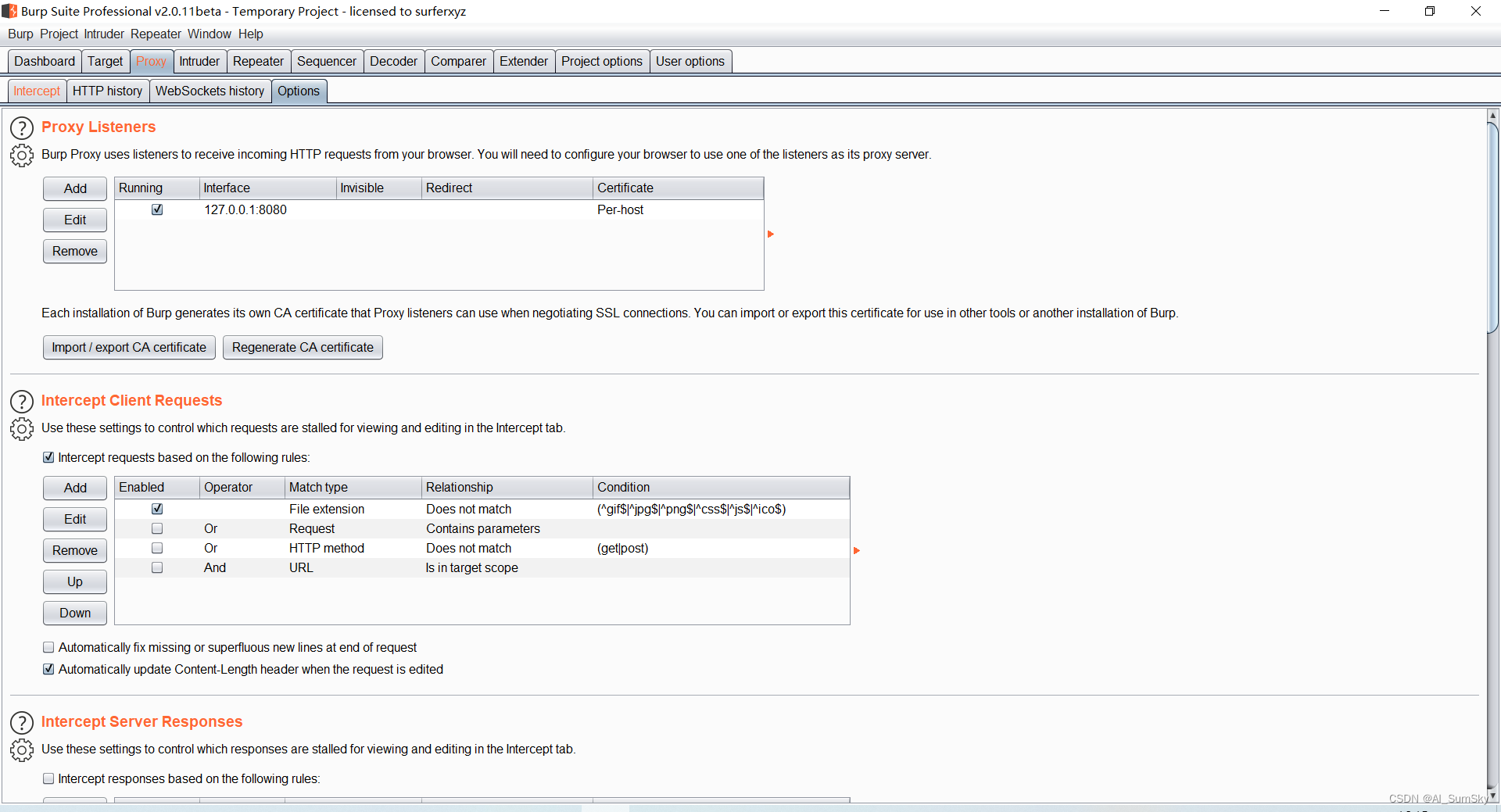Open the Repeater menu in menu bar

pos(156,34)
